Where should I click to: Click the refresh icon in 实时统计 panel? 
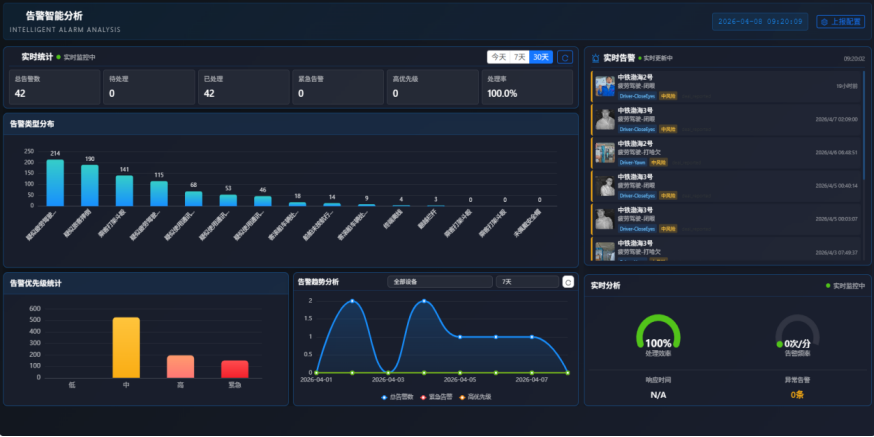click(565, 57)
